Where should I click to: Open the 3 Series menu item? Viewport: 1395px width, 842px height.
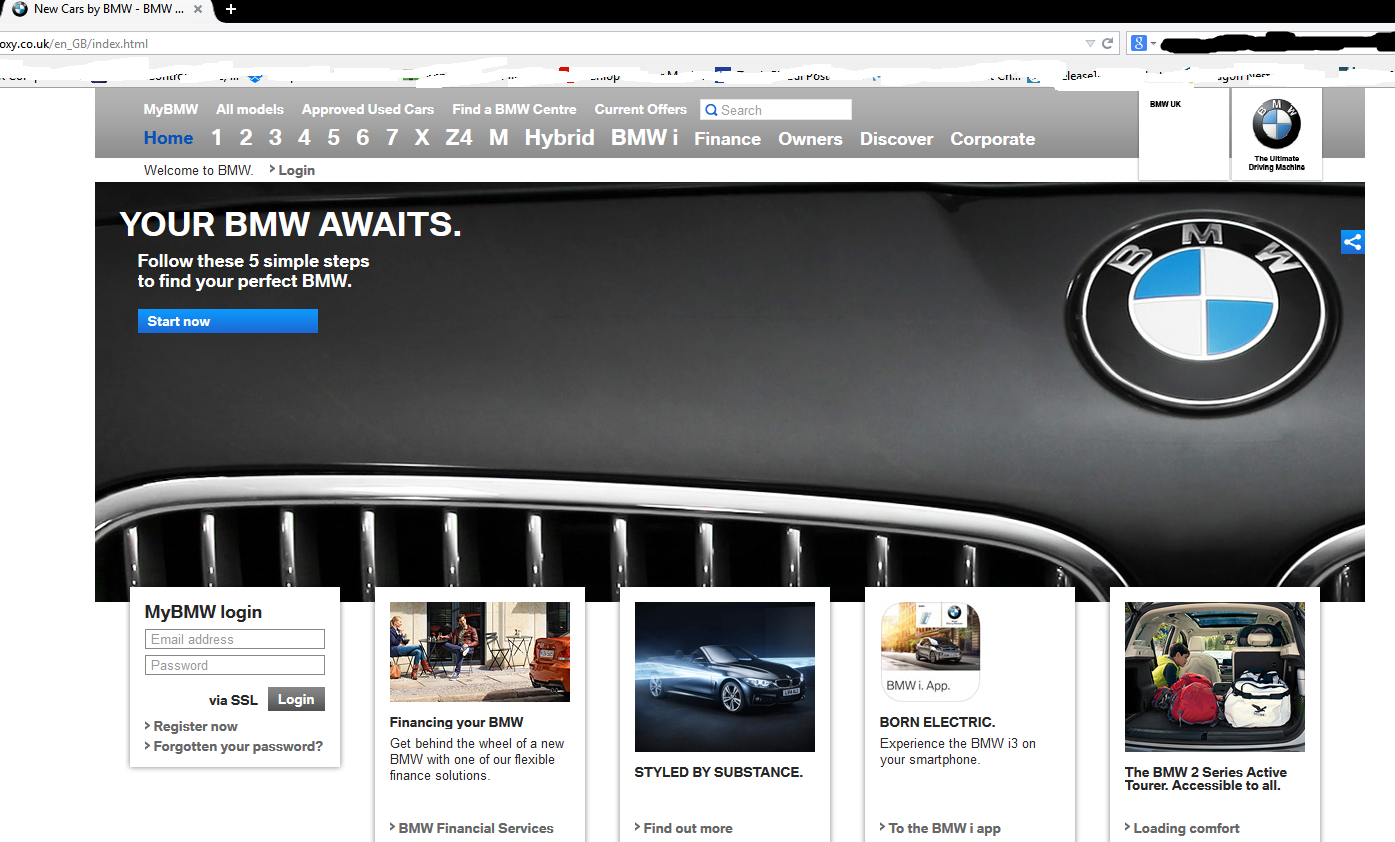tap(275, 138)
